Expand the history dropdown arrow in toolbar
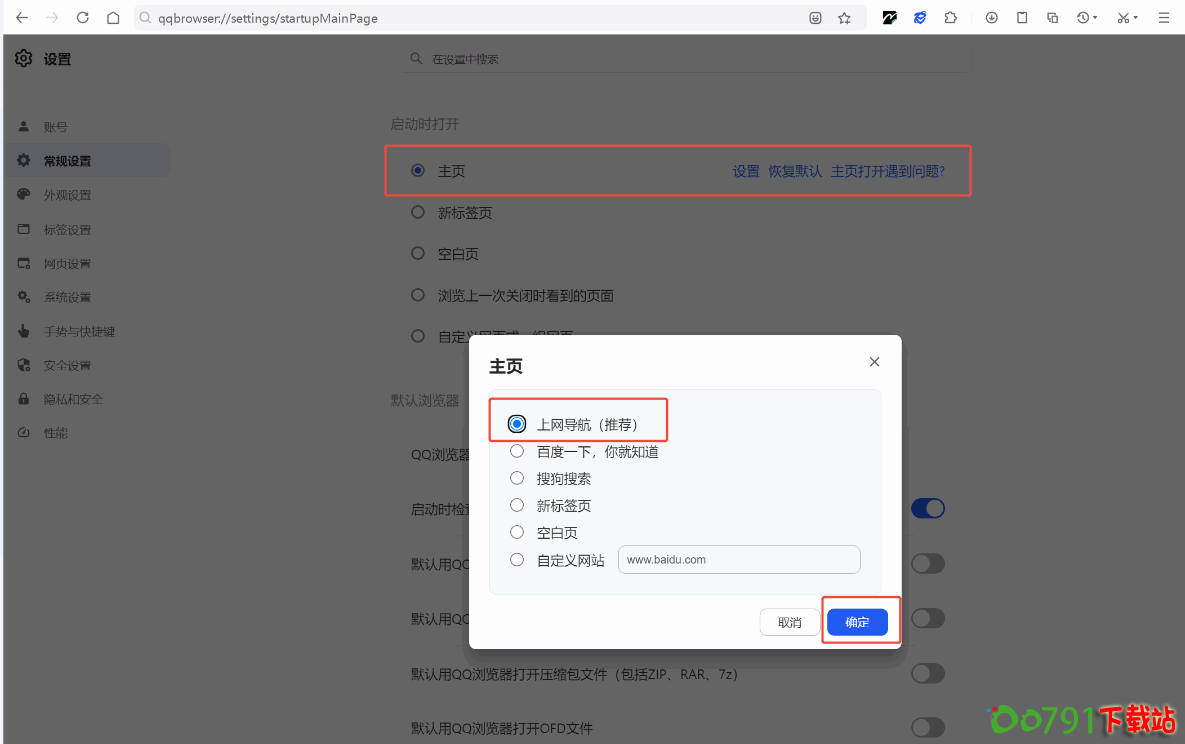Screen dimensions: 1185x744 pyautogui.click(x=1096, y=18)
